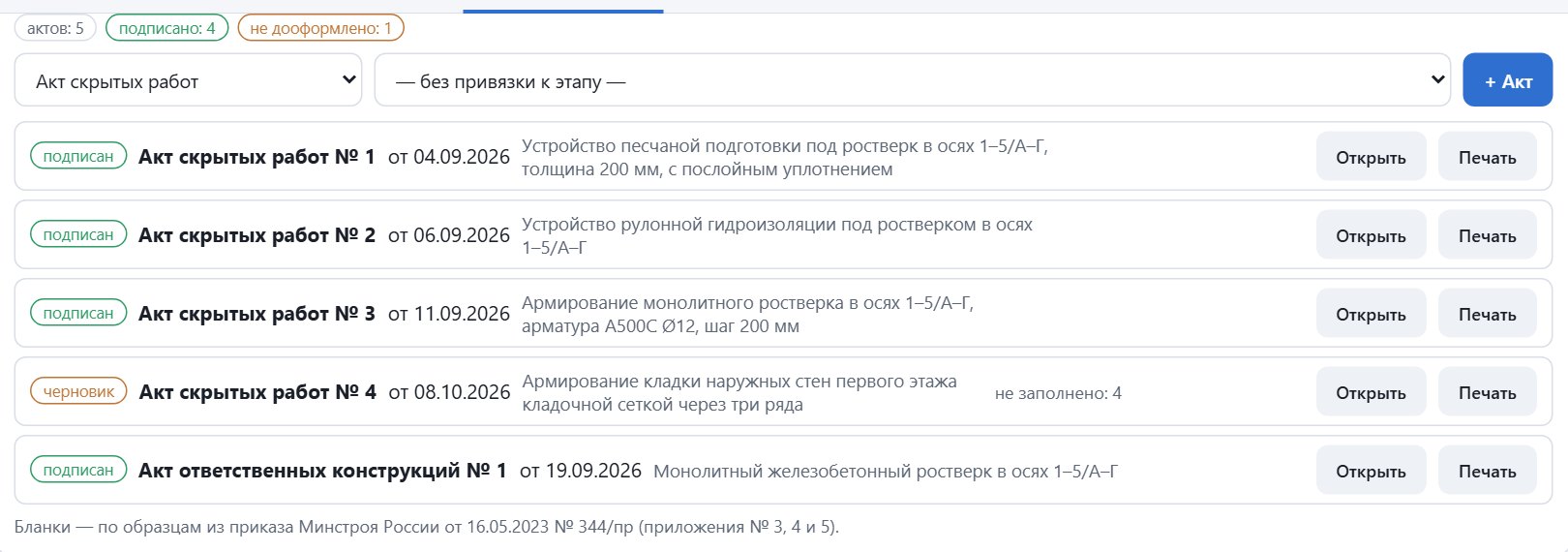Click the 'подписан' badge of Акт ответственных конструкций

pyautogui.click(x=78, y=471)
